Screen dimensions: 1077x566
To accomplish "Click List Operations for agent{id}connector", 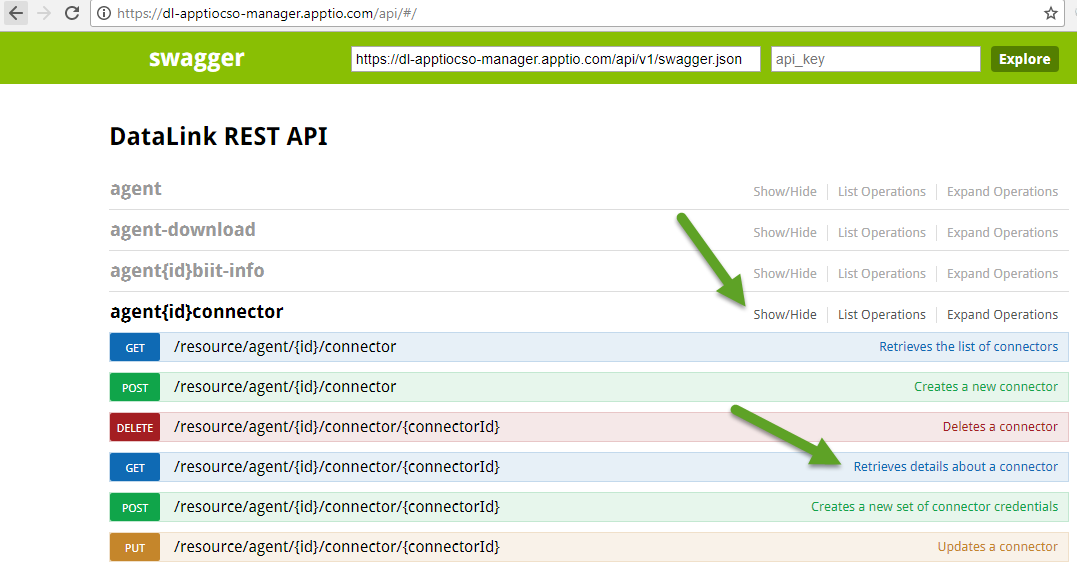I will coord(882,315).
